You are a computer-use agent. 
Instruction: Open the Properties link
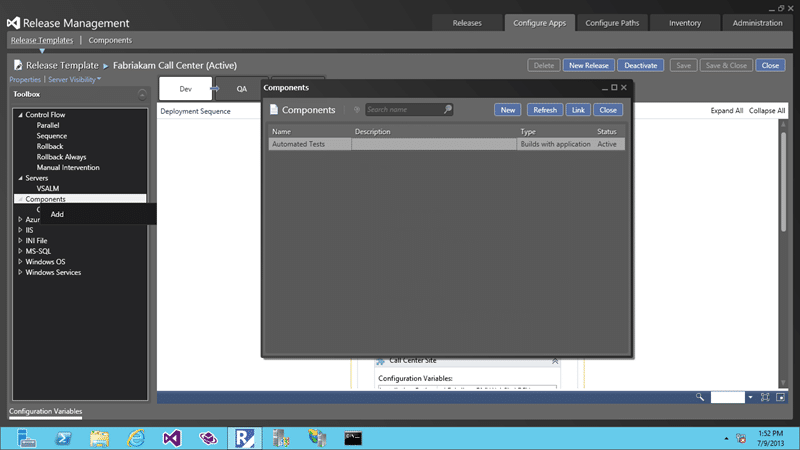25,80
